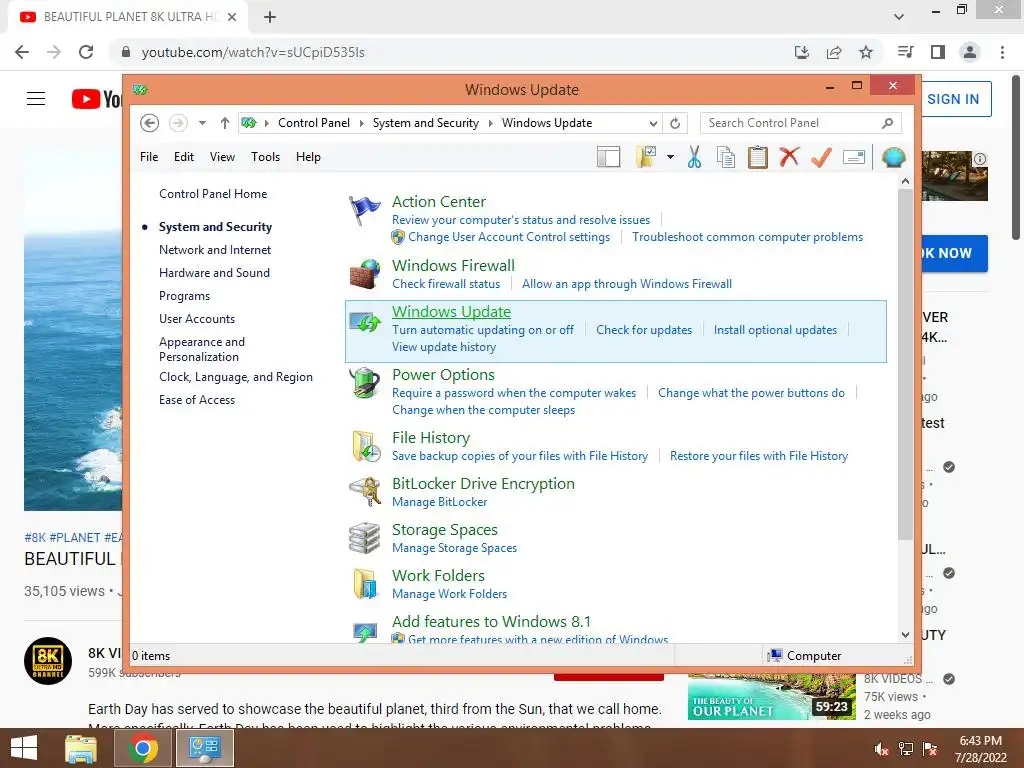Image resolution: width=1024 pixels, height=768 pixels.
Task: Click the folder options icon in toolbar
Action: pyautogui.click(x=646, y=157)
